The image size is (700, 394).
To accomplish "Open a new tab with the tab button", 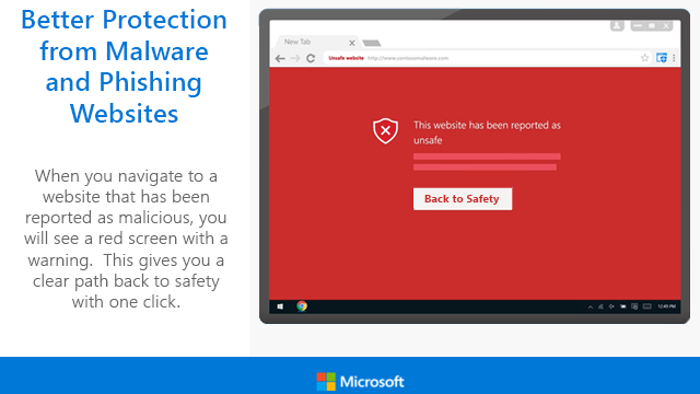I will point(371,43).
